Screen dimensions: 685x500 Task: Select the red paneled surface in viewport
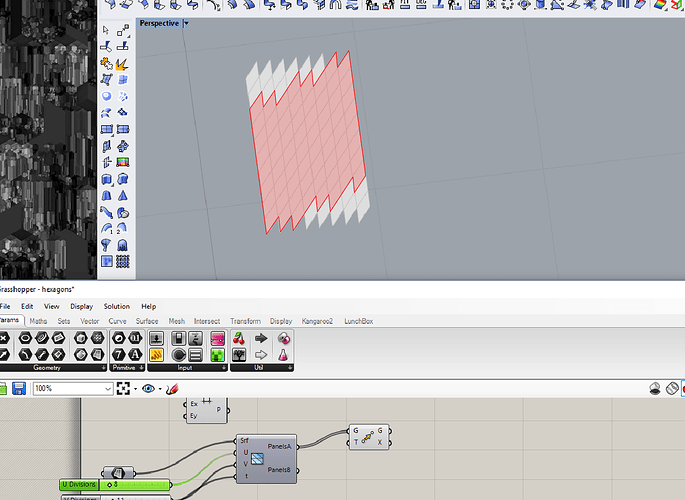point(308,142)
